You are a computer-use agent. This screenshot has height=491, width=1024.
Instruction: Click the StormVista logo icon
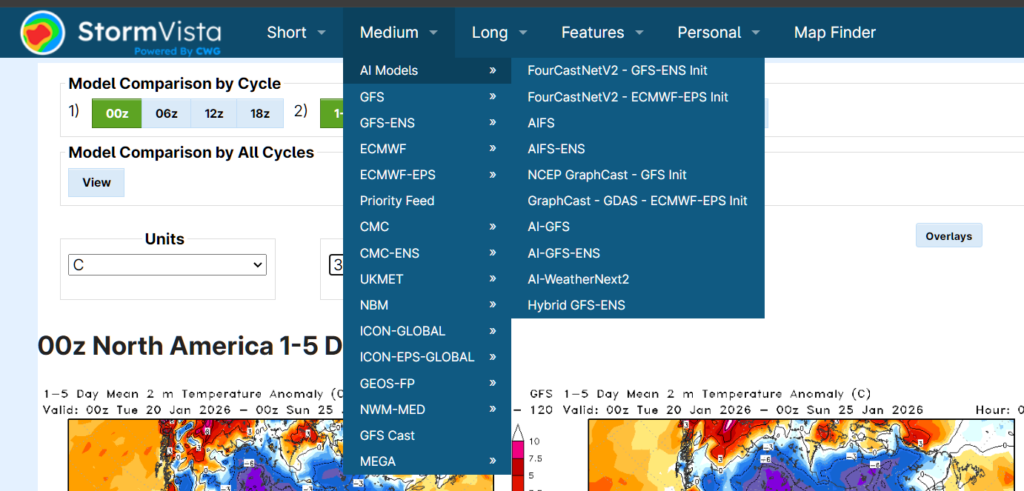40,33
